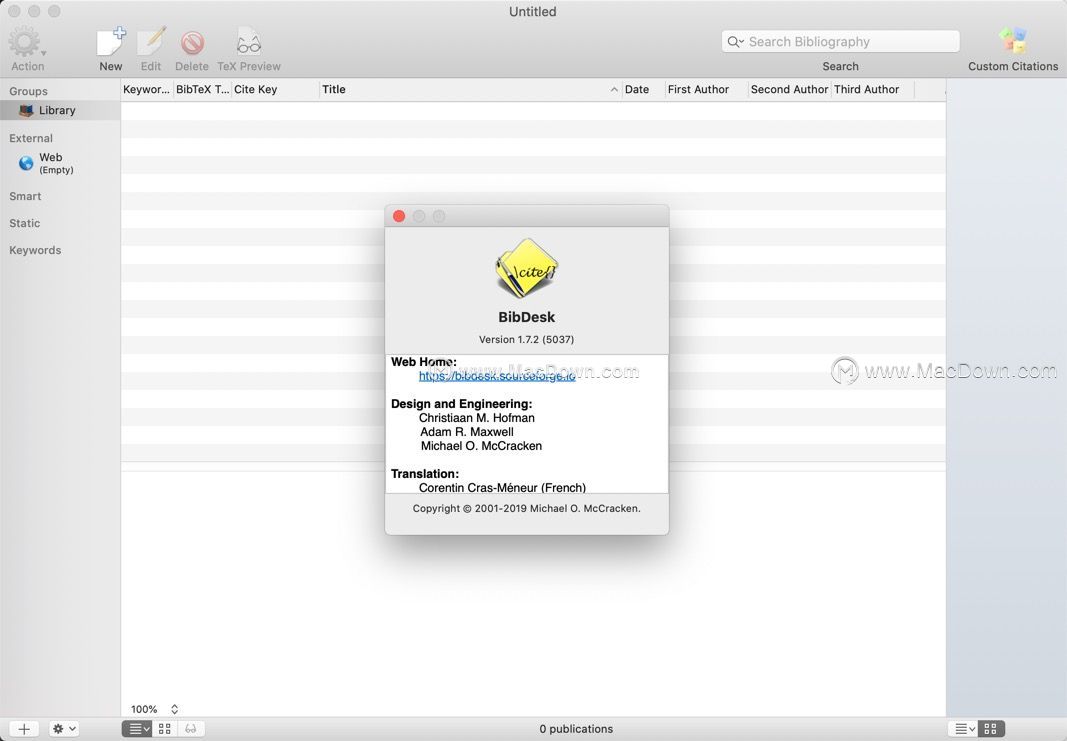
Task: Click the External group heading
Action: tap(31, 138)
